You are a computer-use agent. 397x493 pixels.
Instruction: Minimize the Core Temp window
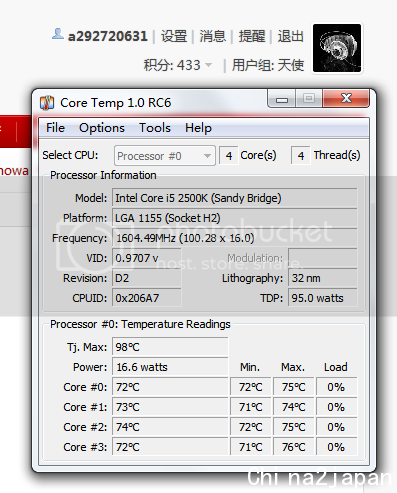(281, 99)
